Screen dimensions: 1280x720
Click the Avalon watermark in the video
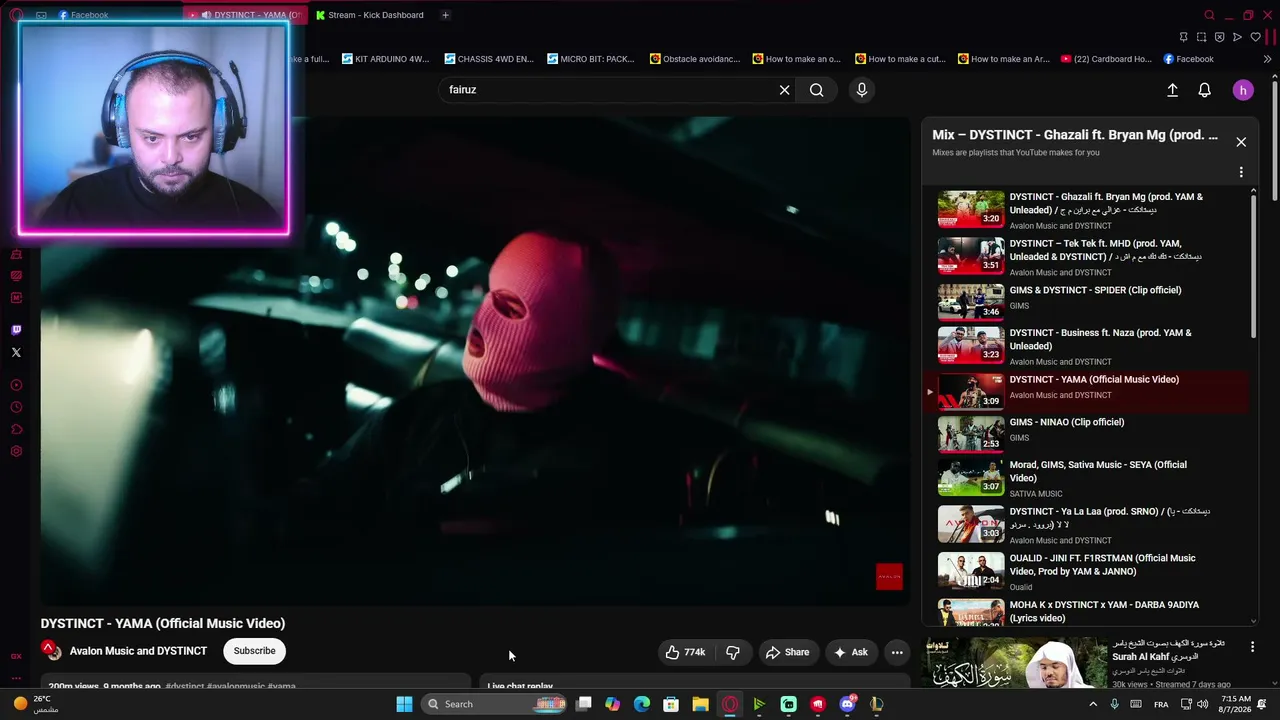pos(889,577)
